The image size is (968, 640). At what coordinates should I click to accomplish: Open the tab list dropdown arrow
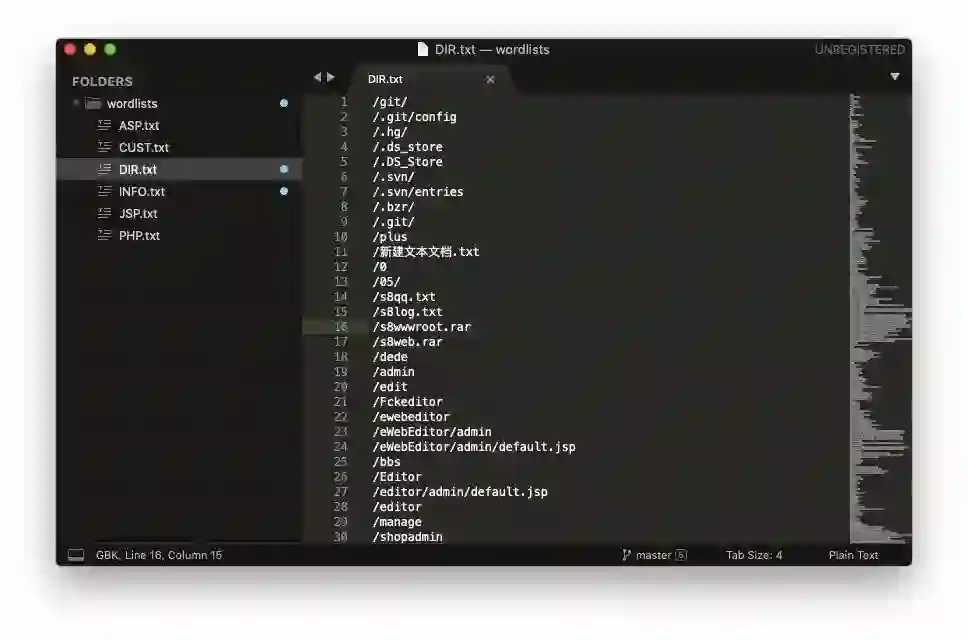click(895, 77)
